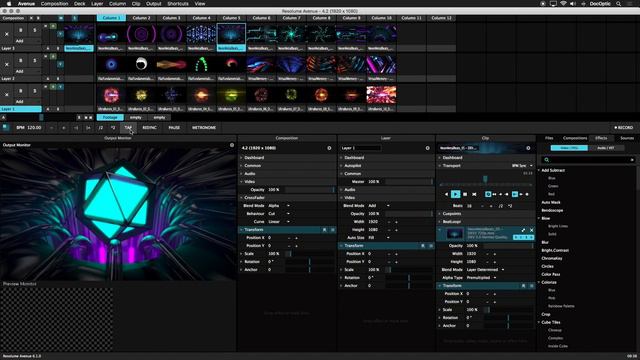Open the Composition menu
640x360 pixels.
pyautogui.click(x=54, y=4)
